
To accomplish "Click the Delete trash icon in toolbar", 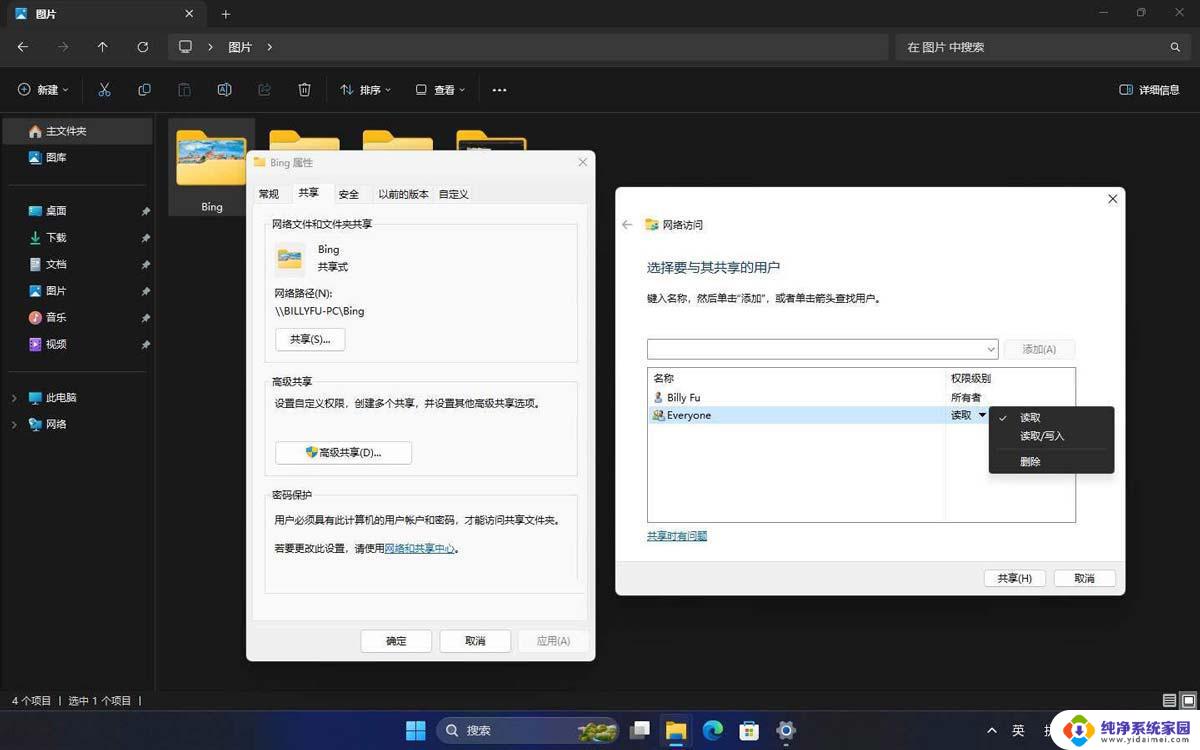I will coord(304,90).
